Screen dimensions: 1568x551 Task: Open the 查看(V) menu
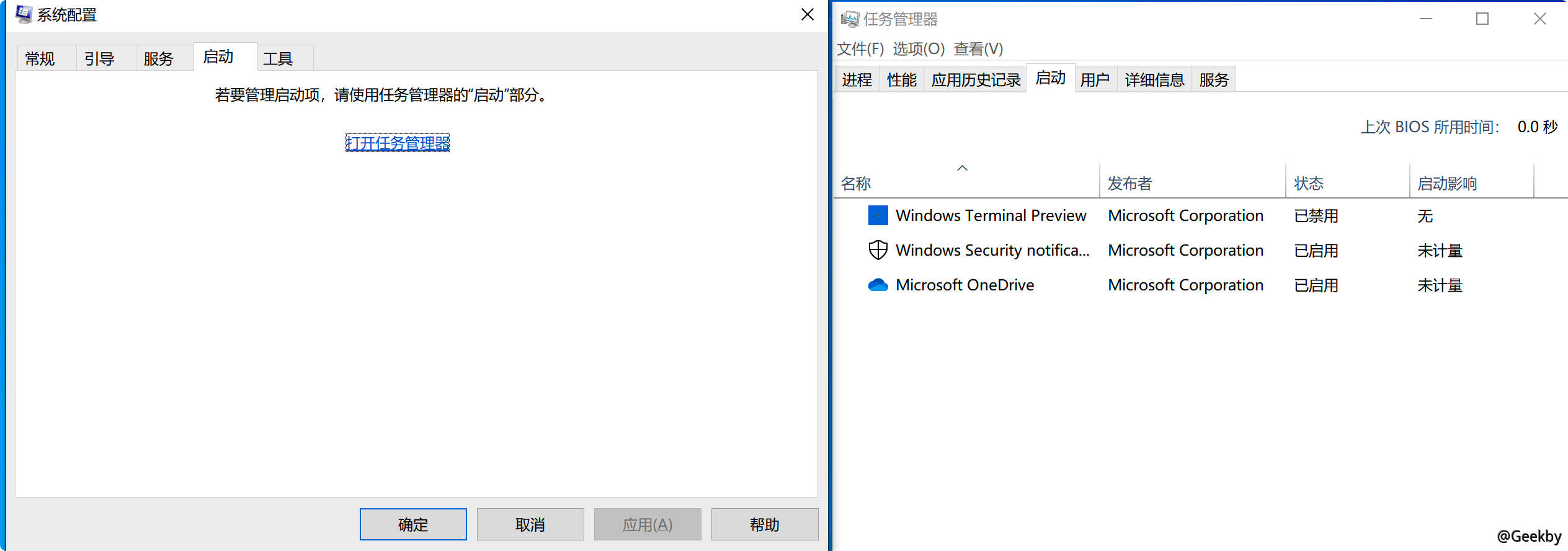click(x=978, y=48)
